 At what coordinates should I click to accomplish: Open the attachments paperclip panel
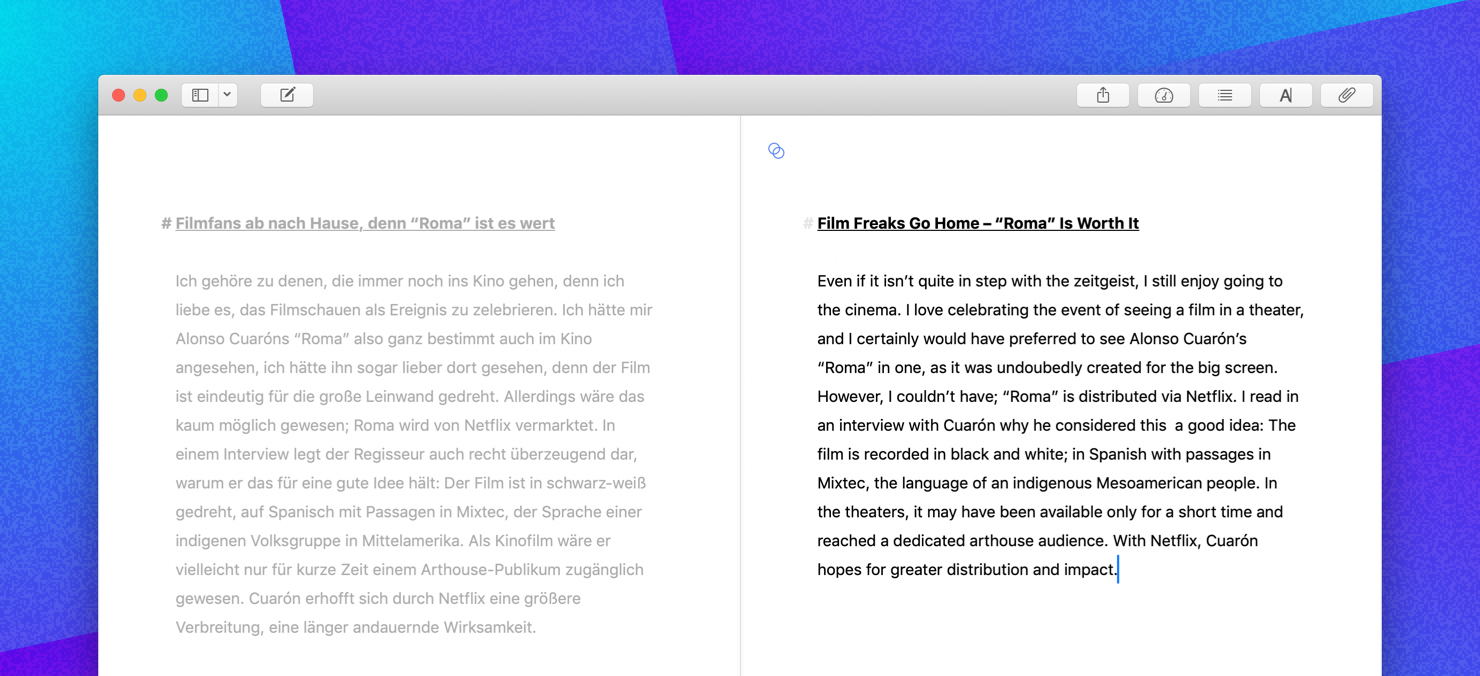pos(1347,95)
